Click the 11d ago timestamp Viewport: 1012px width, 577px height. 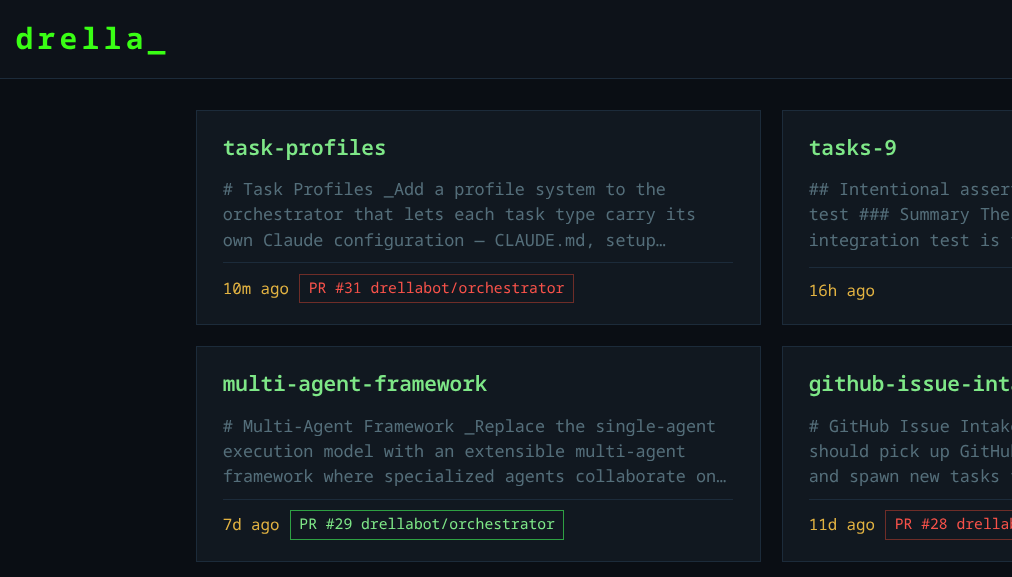(841, 525)
